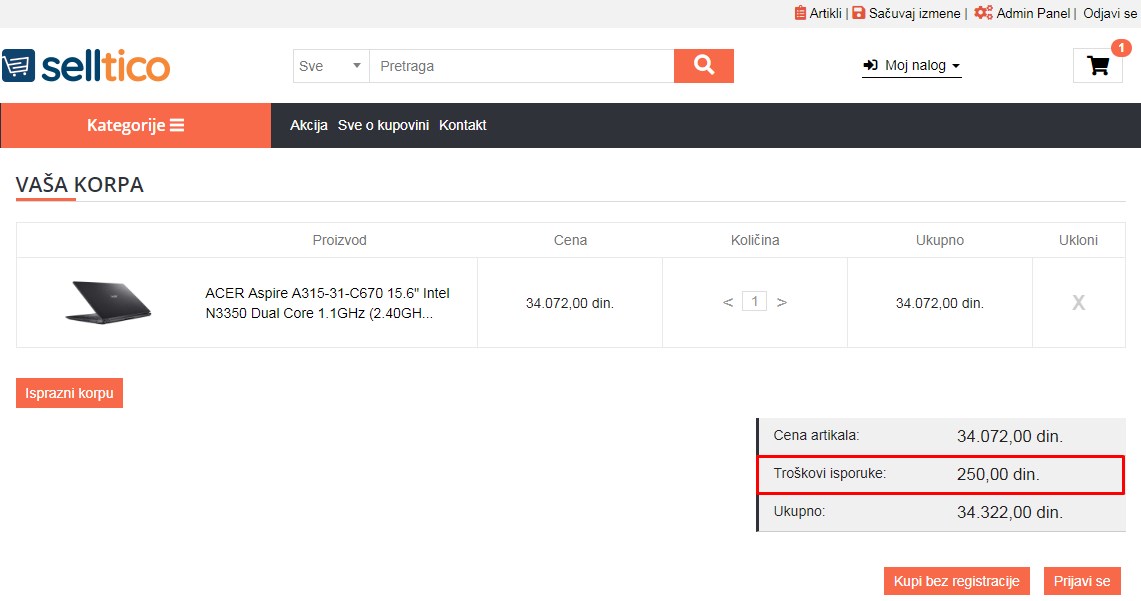This screenshot has height=601, width=1141.
Task: Click the Admin Panel gears icon
Action: point(983,12)
